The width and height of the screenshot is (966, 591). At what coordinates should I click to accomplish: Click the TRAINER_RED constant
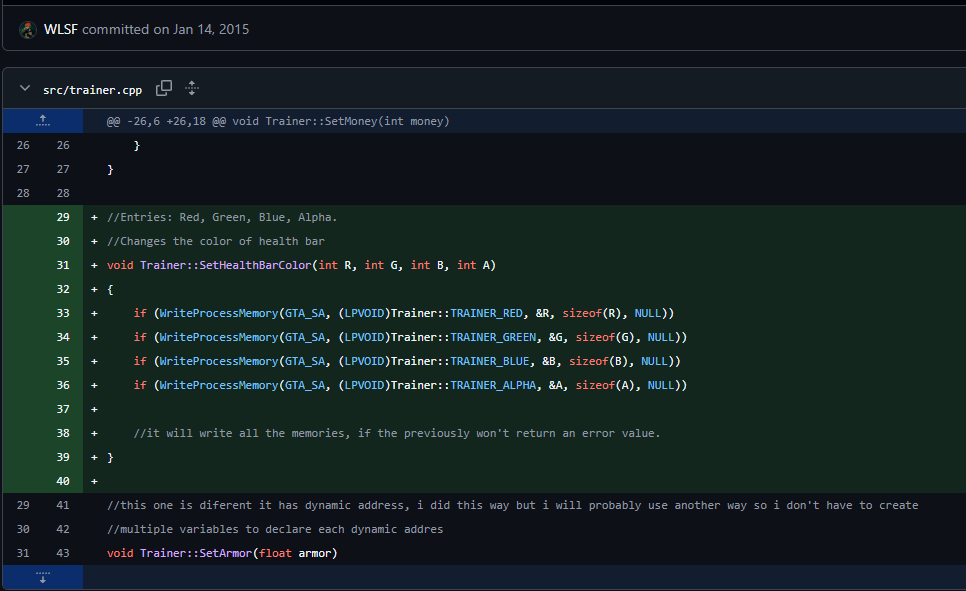pos(487,313)
